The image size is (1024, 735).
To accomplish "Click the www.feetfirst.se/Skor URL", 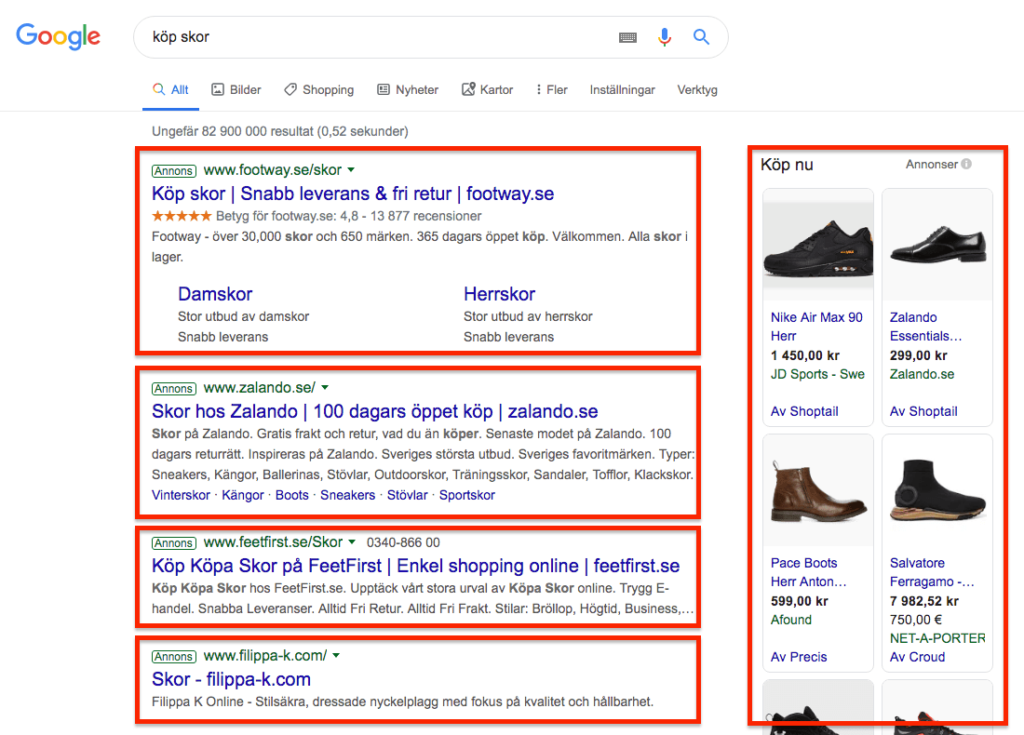I will pos(273,542).
